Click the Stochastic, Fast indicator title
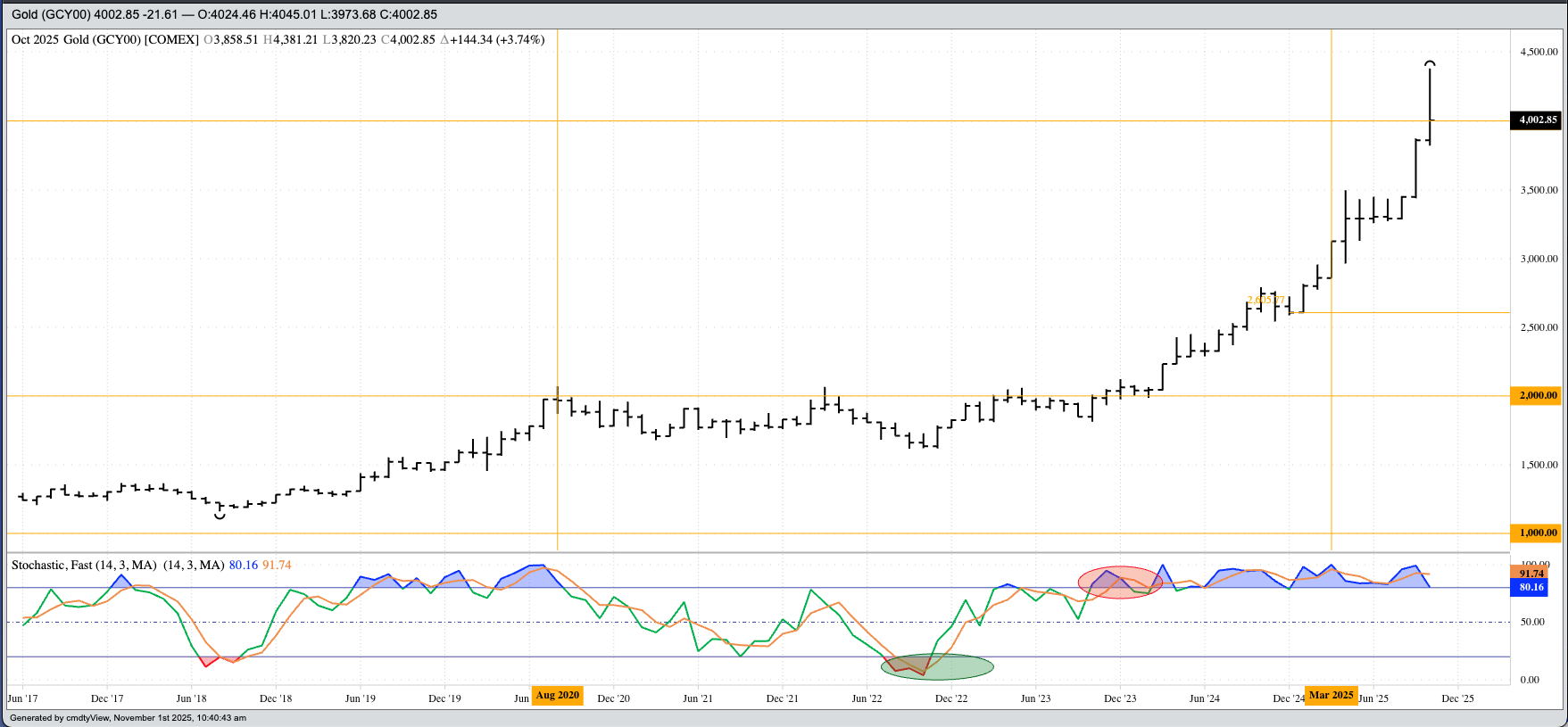 pos(84,565)
